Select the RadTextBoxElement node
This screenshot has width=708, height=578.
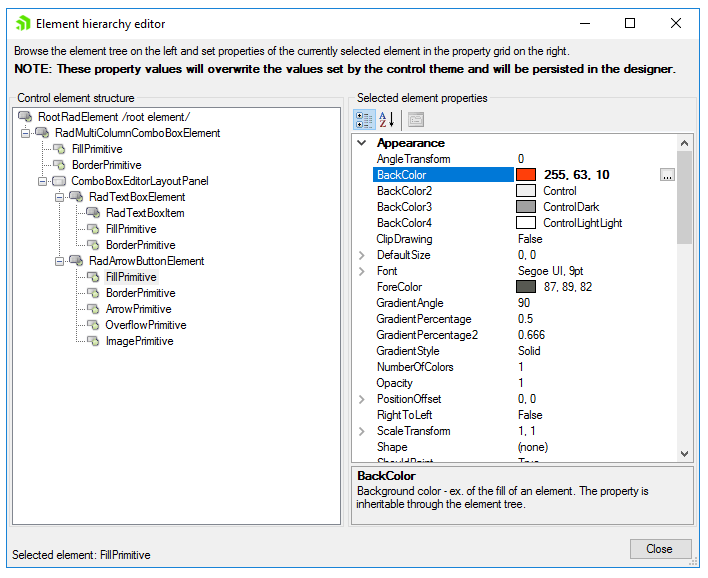137,197
